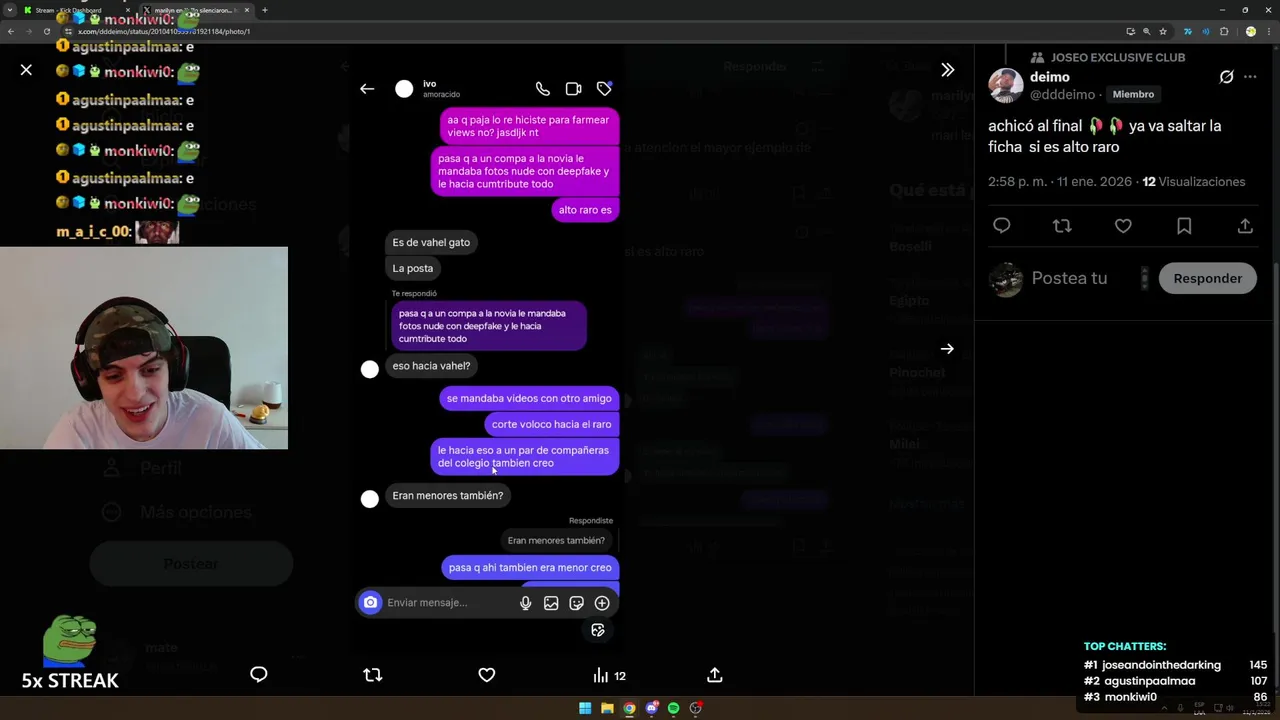Open File Explorer from taskbar
Viewport: 1280px width, 720px height.
(607, 708)
